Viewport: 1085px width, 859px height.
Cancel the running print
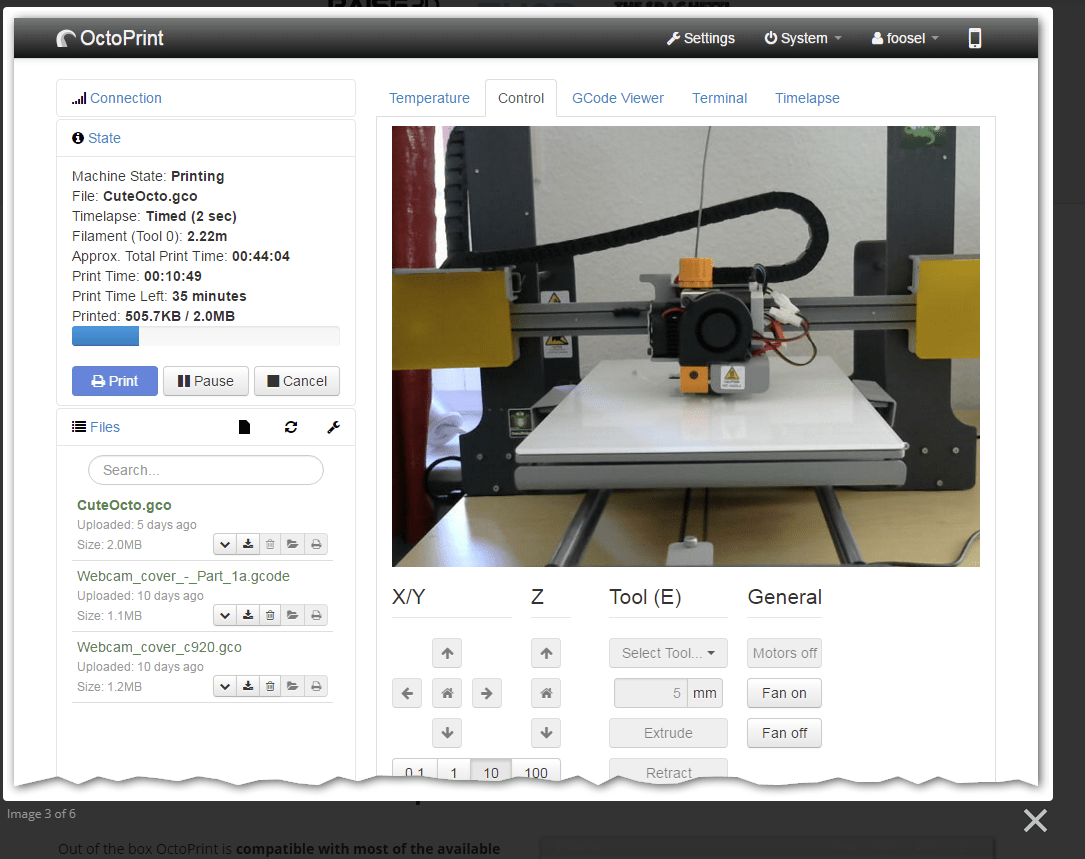click(296, 381)
